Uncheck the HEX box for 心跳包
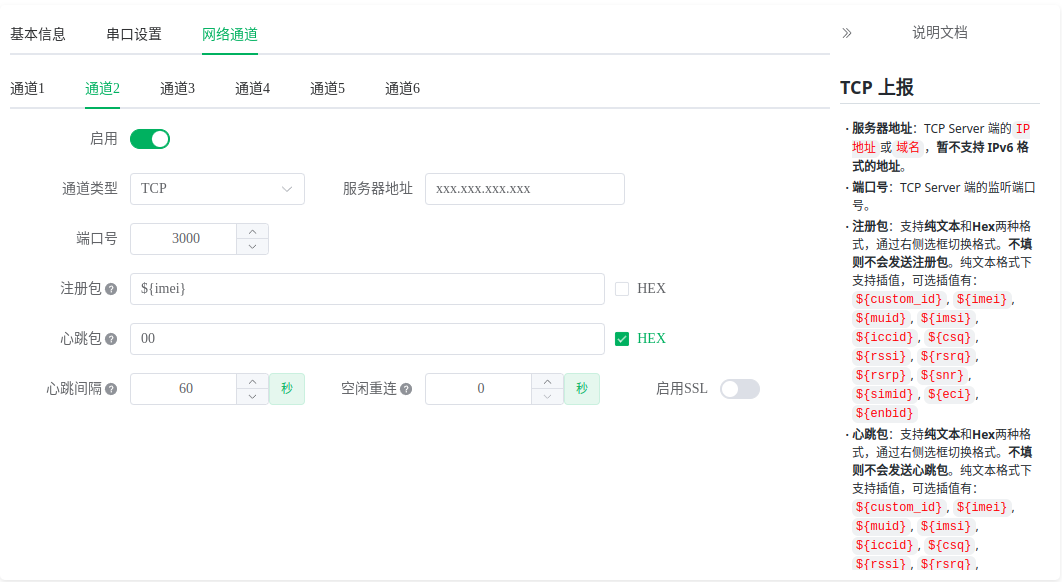 [622, 339]
